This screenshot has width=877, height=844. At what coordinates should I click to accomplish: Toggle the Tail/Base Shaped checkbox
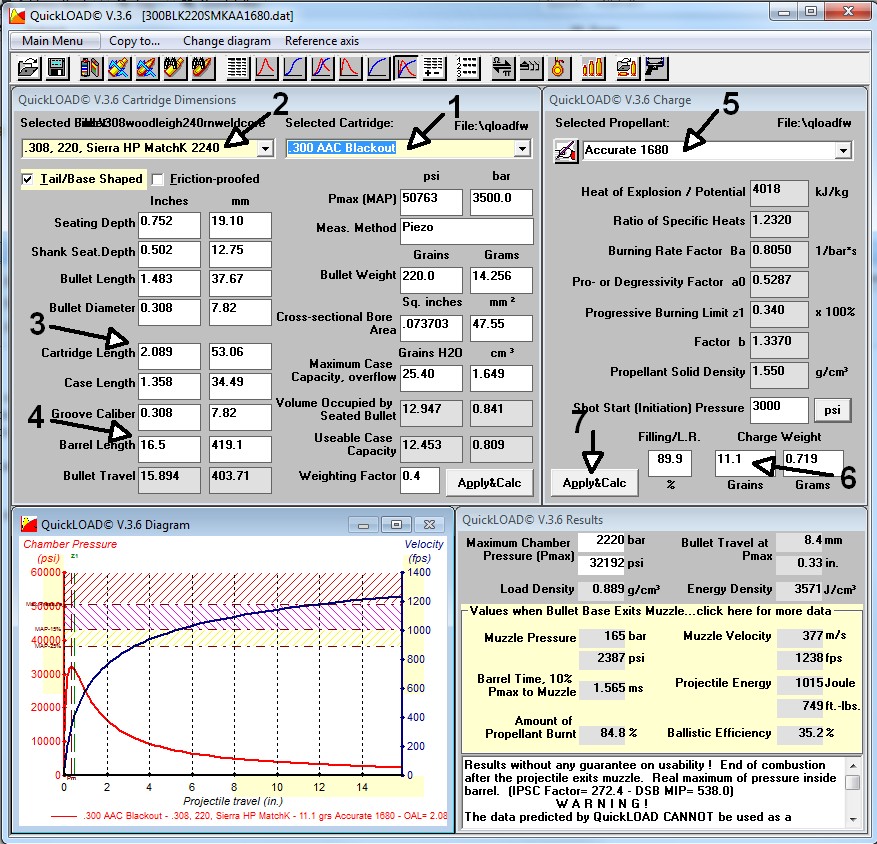(27, 179)
